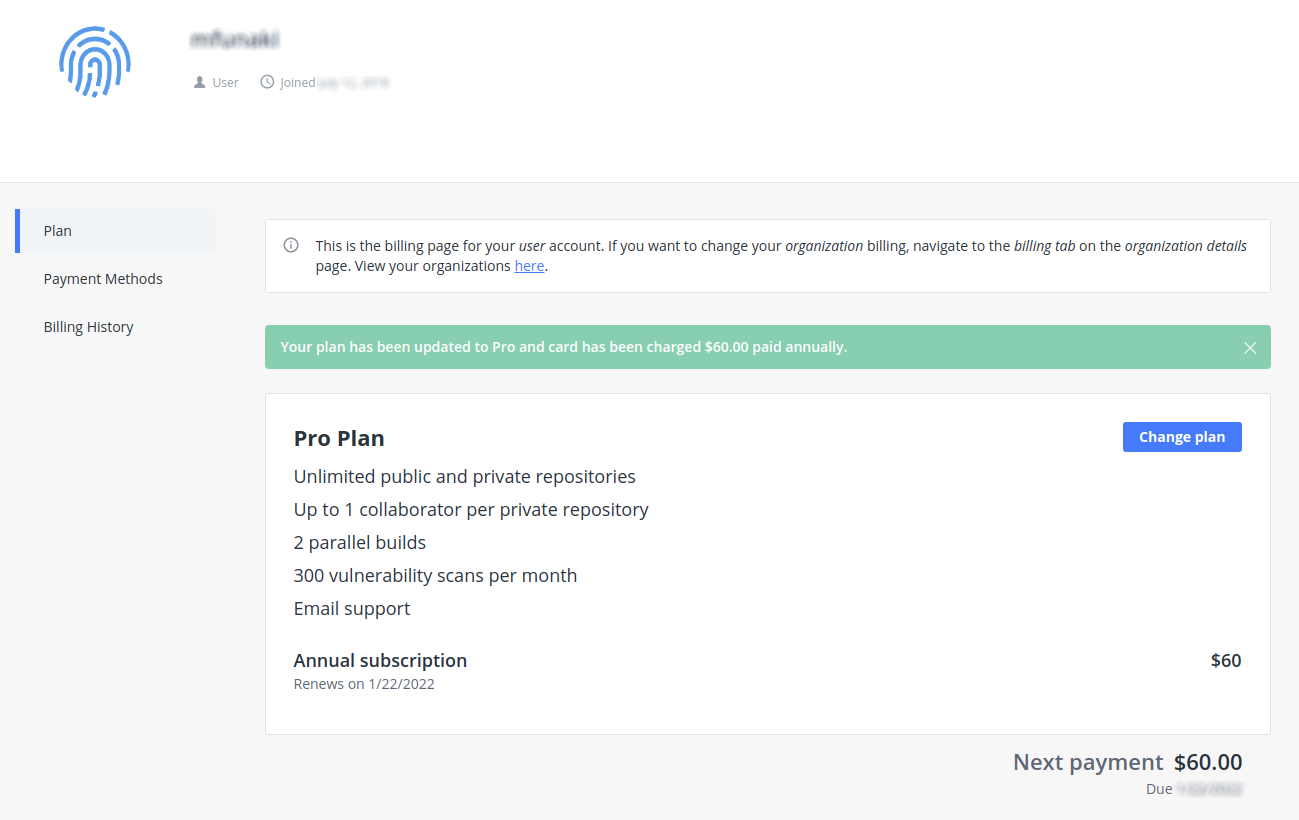Click the Pro Plan heading
Screen dimensions: 1299x820
point(339,438)
